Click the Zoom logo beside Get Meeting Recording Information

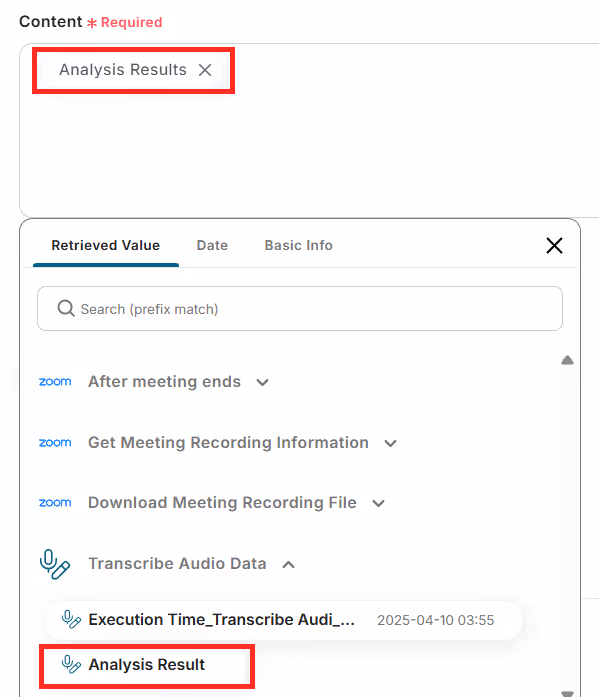pyautogui.click(x=55, y=442)
